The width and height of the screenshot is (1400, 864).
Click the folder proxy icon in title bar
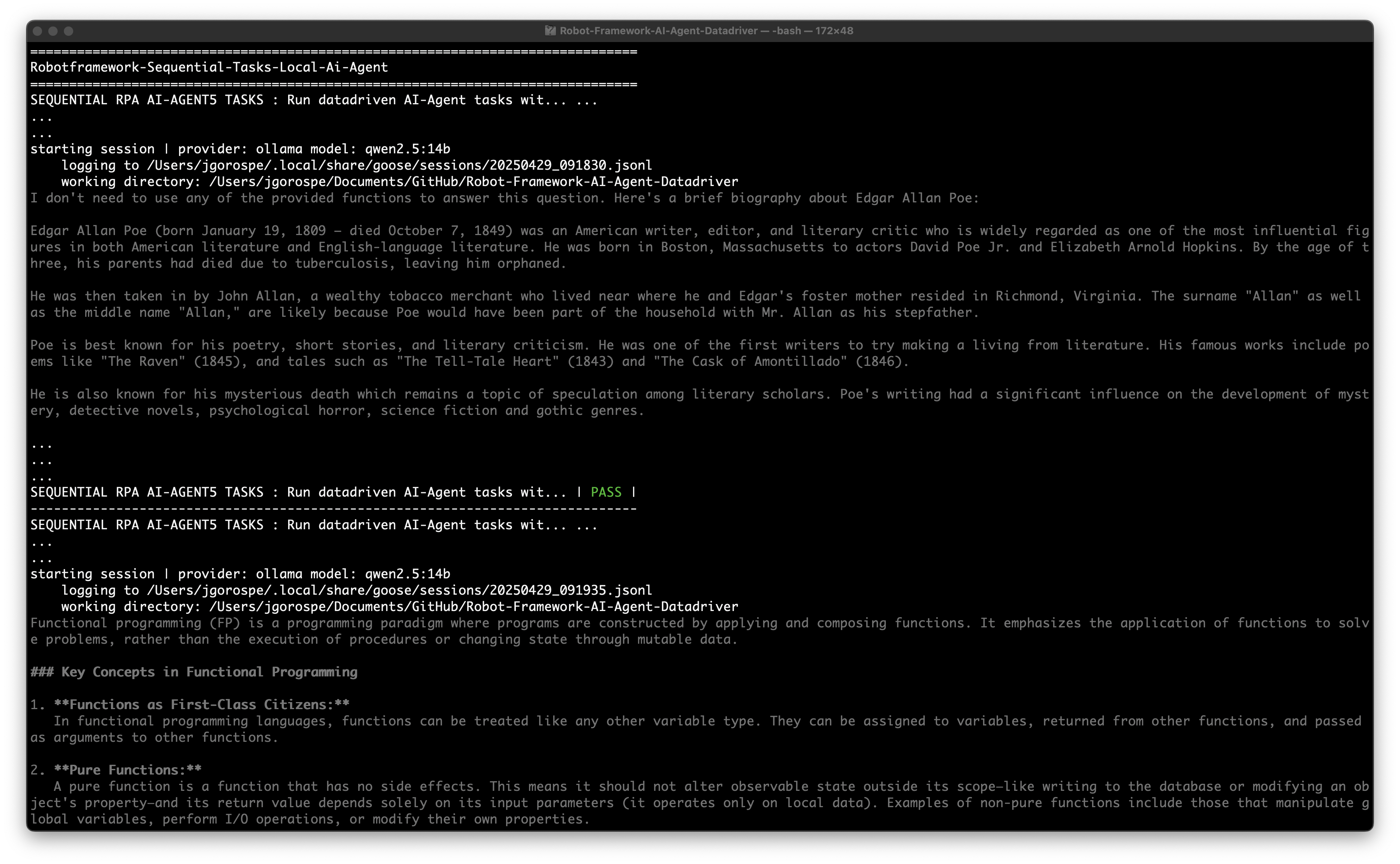click(550, 31)
